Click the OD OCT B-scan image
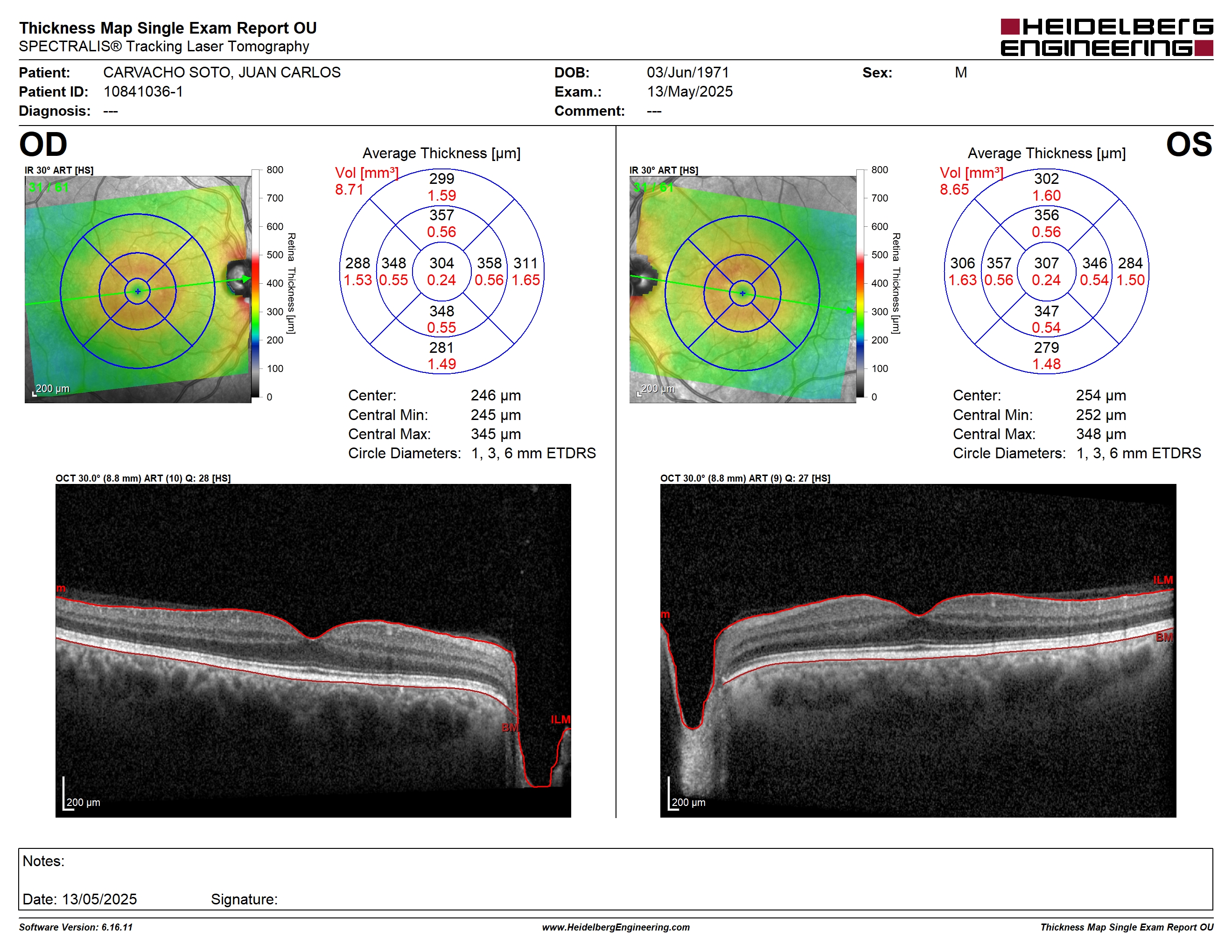Viewport: 1232px width, 952px height. point(313,650)
